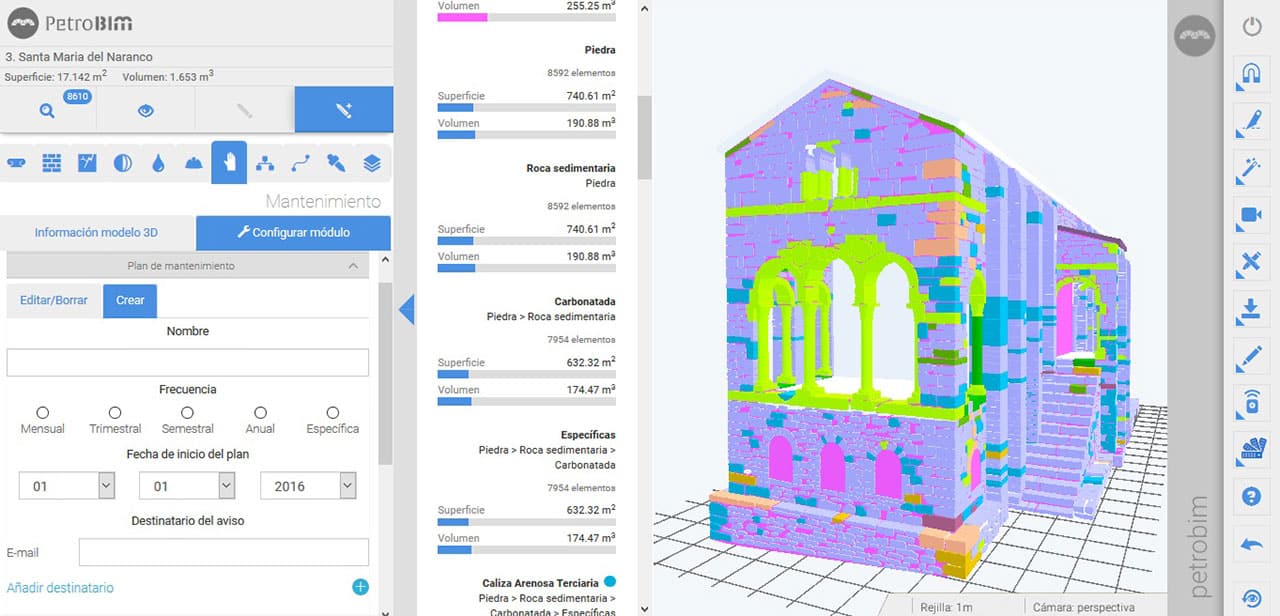Select the Mensual frequency radio button
The width and height of the screenshot is (1280, 616).
(x=42, y=412)
